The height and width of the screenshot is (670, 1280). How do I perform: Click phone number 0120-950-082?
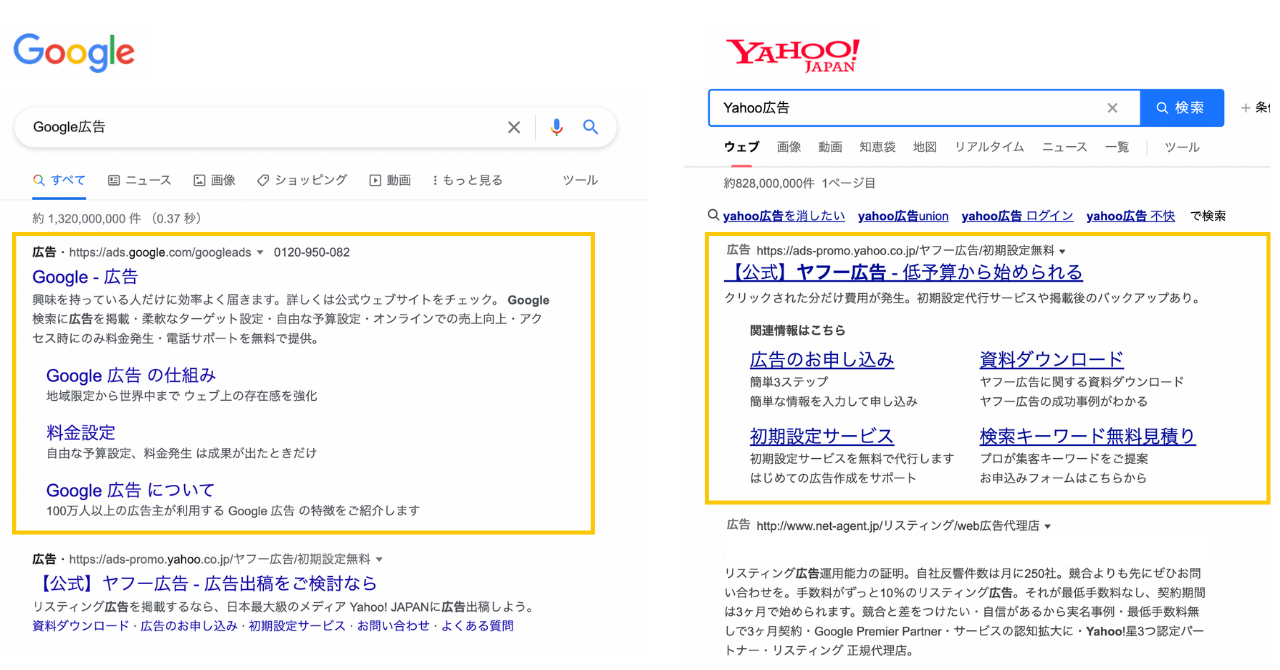point(312,253)
